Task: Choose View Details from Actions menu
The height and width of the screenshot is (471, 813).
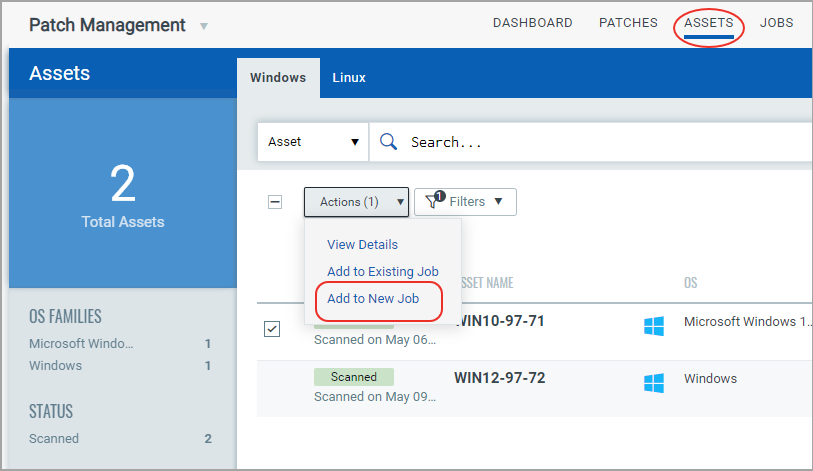Action: tap(362, 244)
